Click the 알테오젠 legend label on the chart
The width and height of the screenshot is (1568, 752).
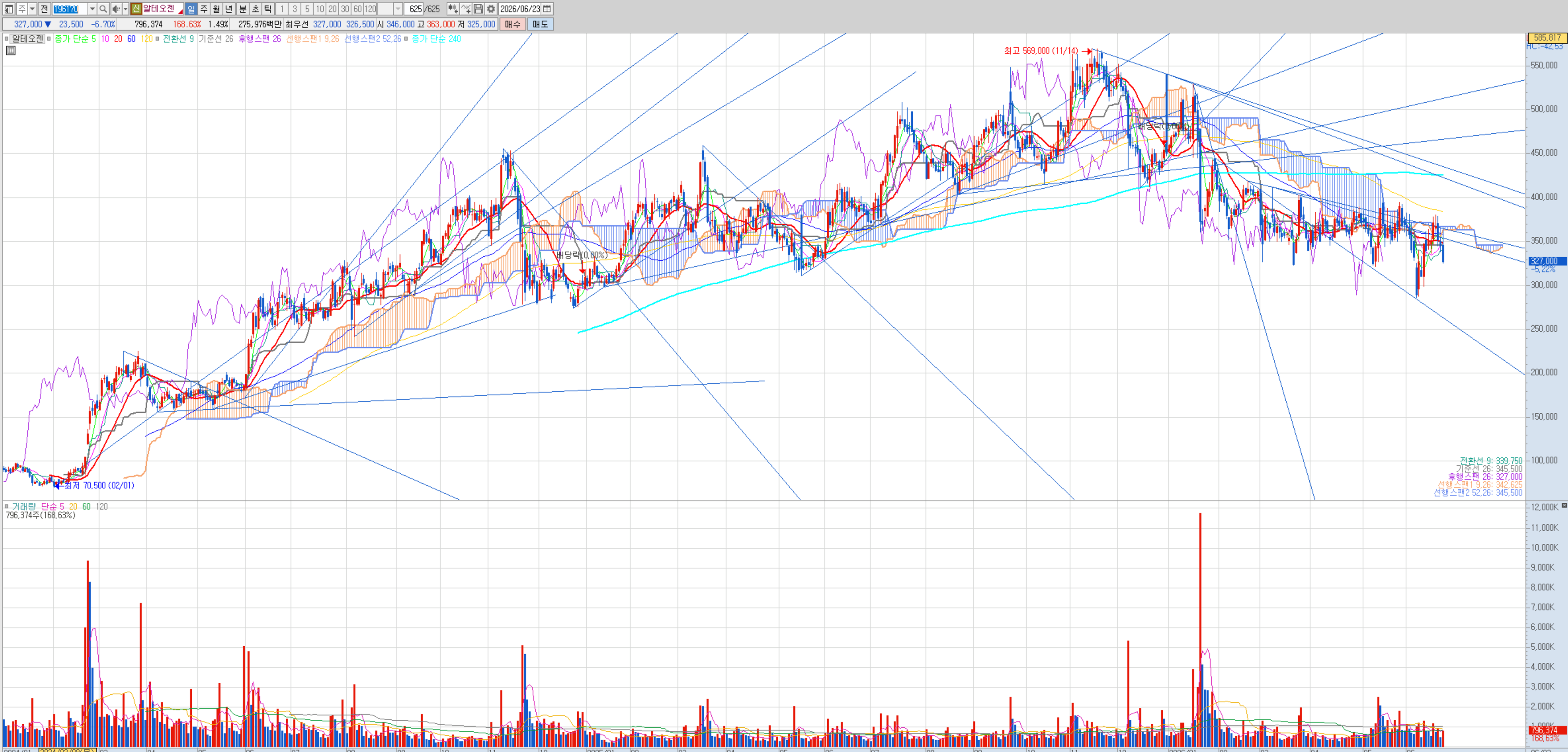[x=27, y=38]
